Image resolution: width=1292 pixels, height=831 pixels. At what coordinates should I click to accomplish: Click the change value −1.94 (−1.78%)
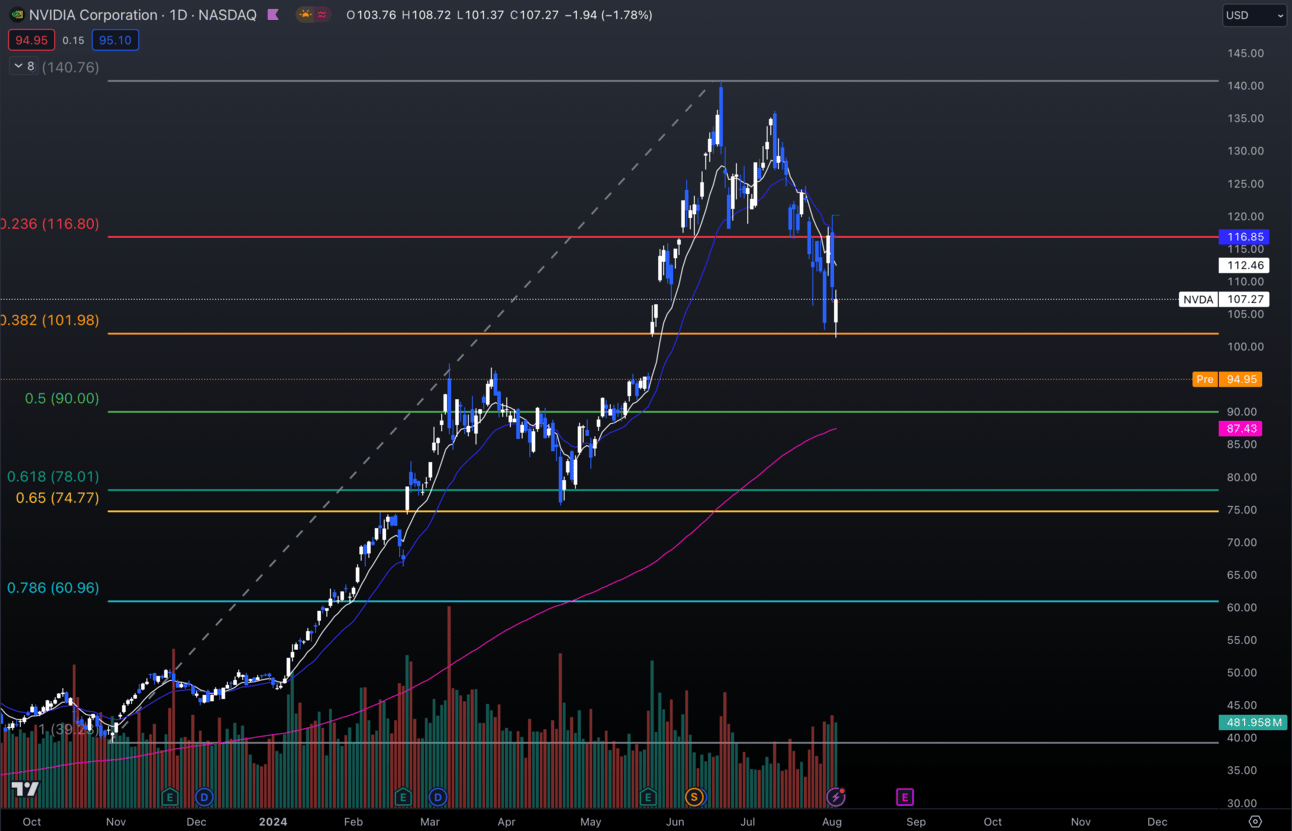click(609, 15)
